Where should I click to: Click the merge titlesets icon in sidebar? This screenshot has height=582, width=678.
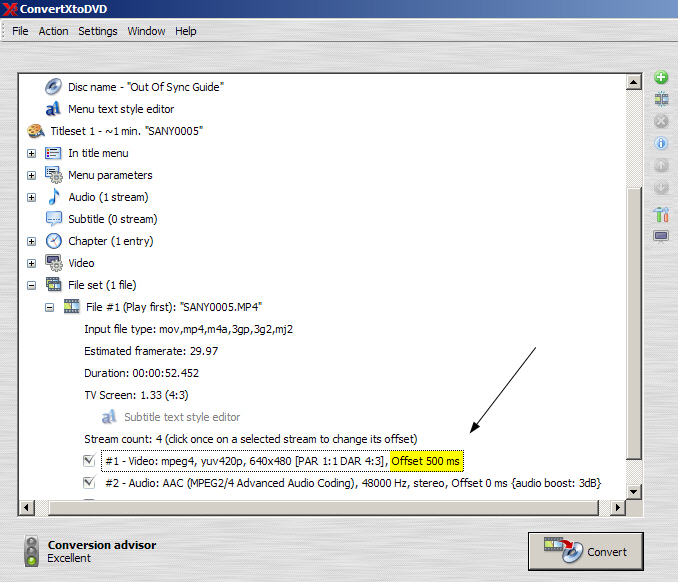coord(661,99)
